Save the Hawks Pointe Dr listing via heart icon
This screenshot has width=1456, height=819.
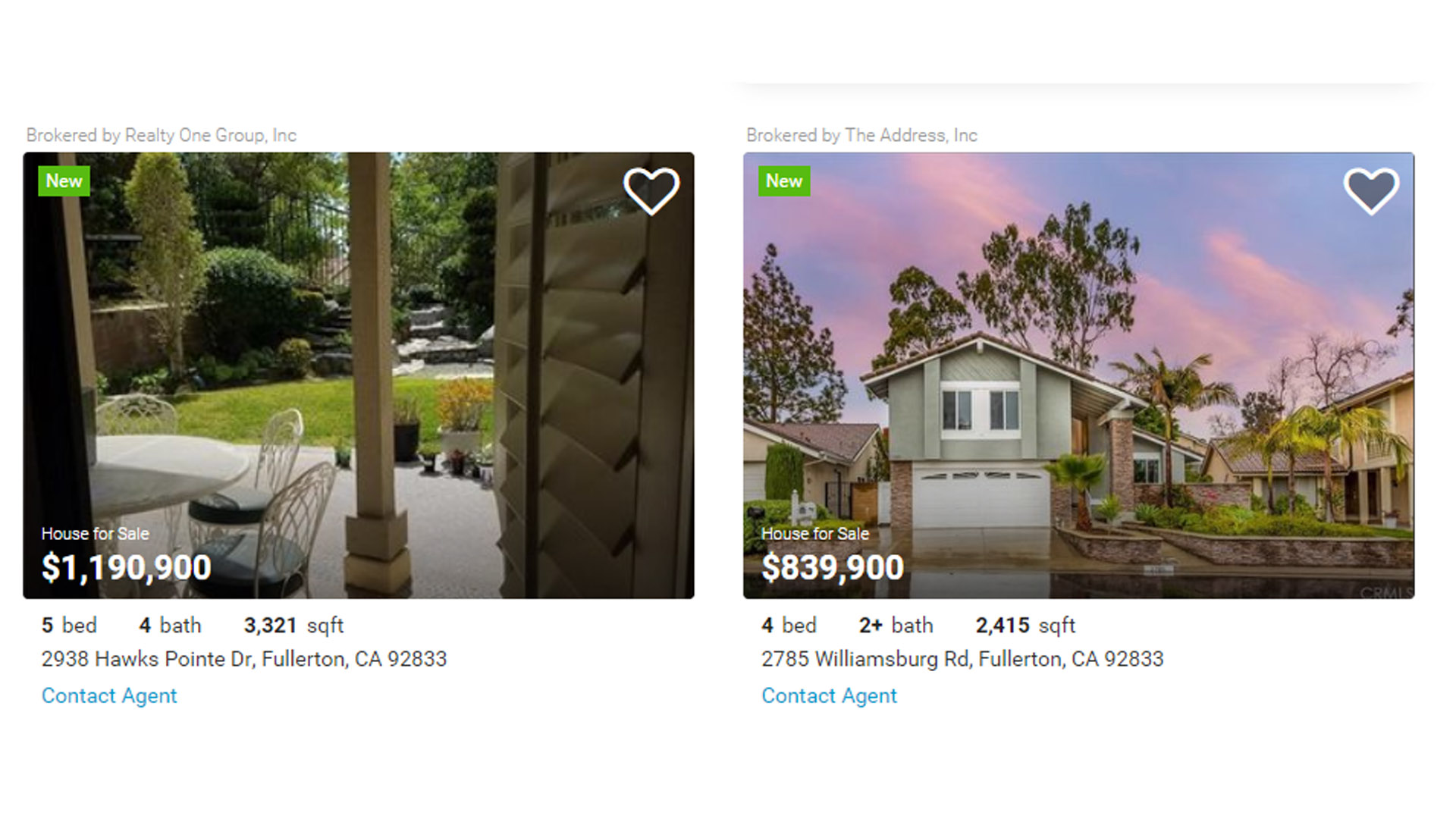tap(651, 190)
